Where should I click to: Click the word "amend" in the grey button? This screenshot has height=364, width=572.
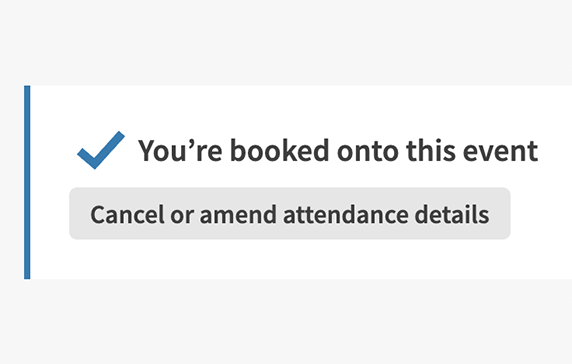(238, 214)
